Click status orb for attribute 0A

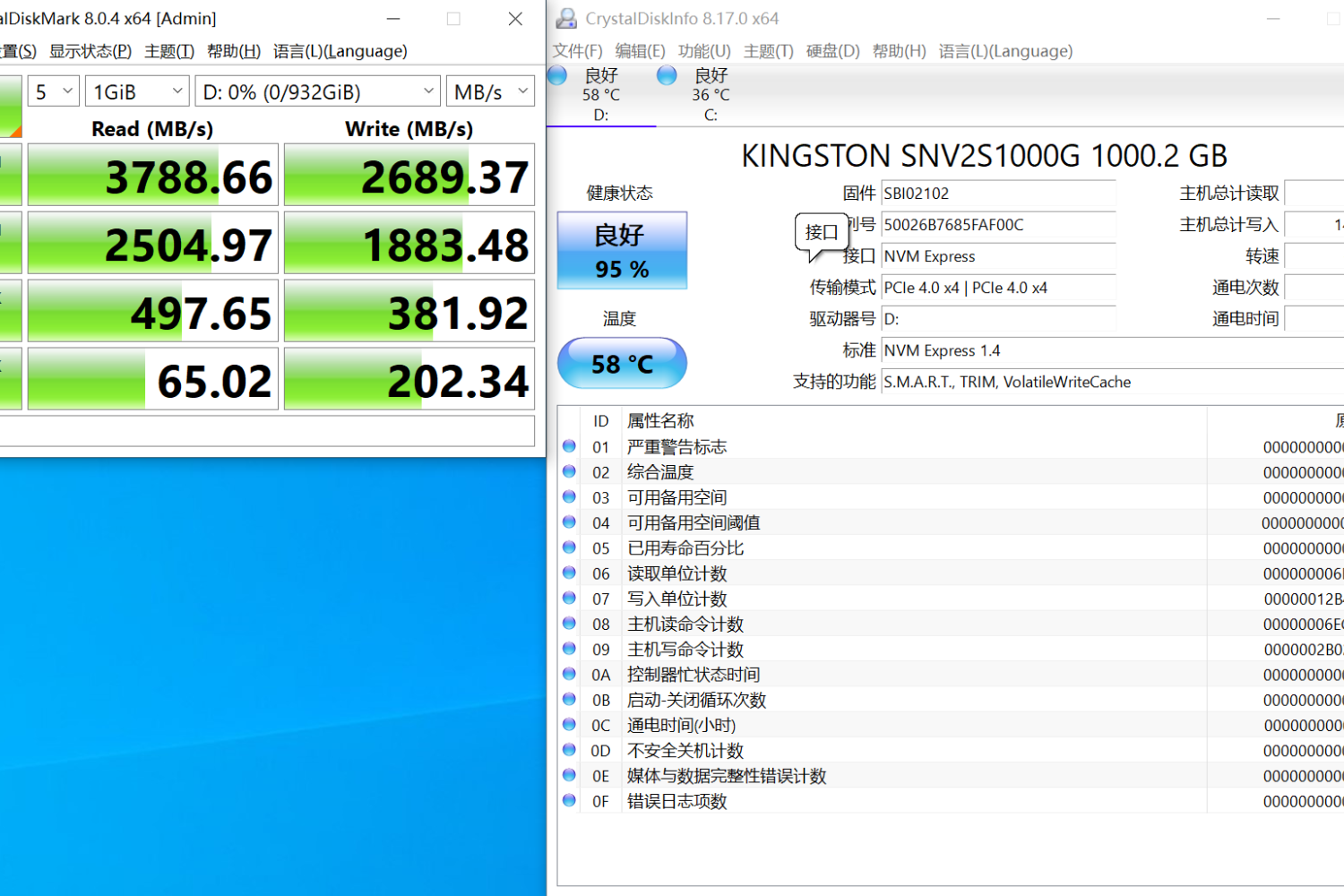569,674
